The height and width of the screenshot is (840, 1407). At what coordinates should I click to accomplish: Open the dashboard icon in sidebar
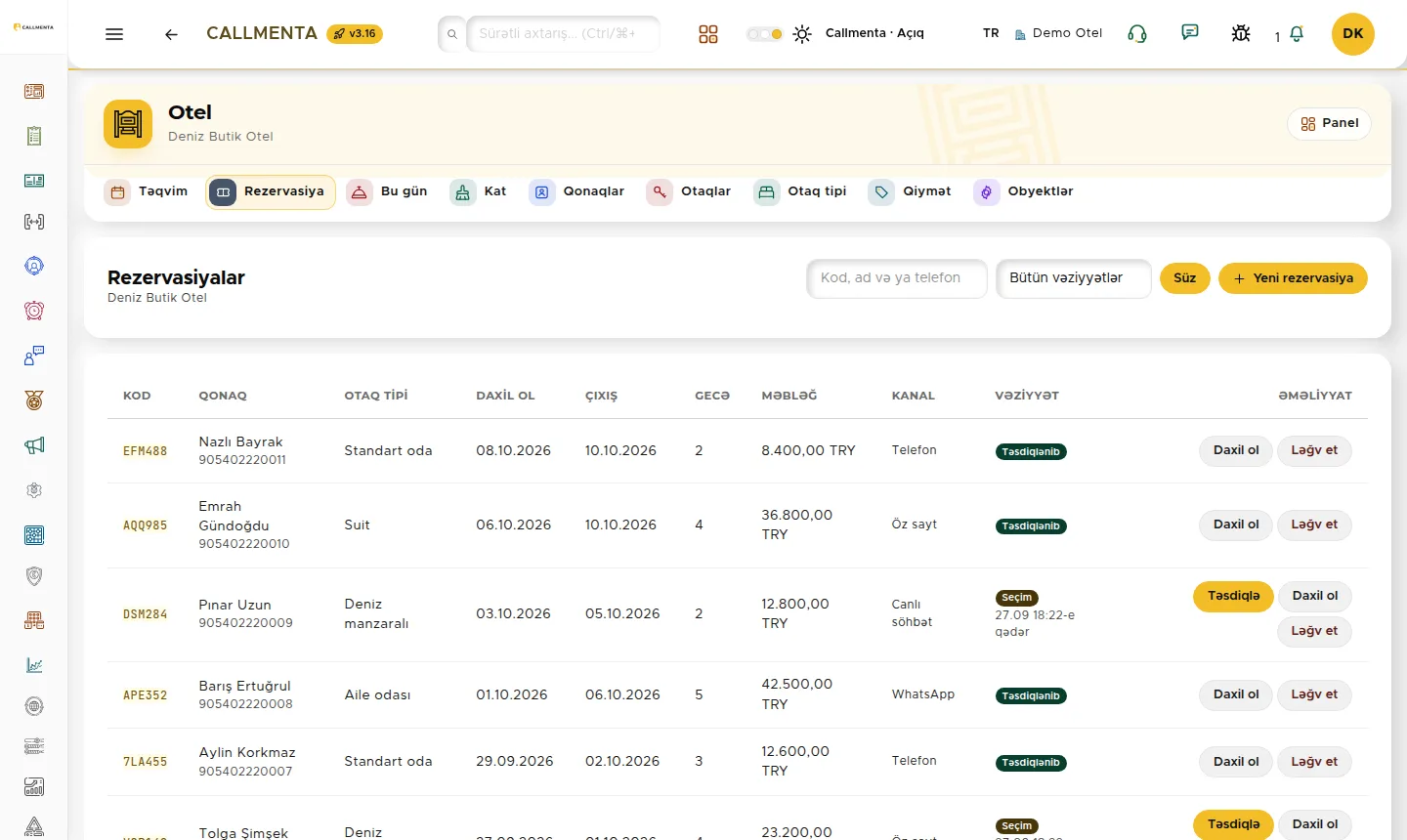pyautogui.click(x=34, y=92)
